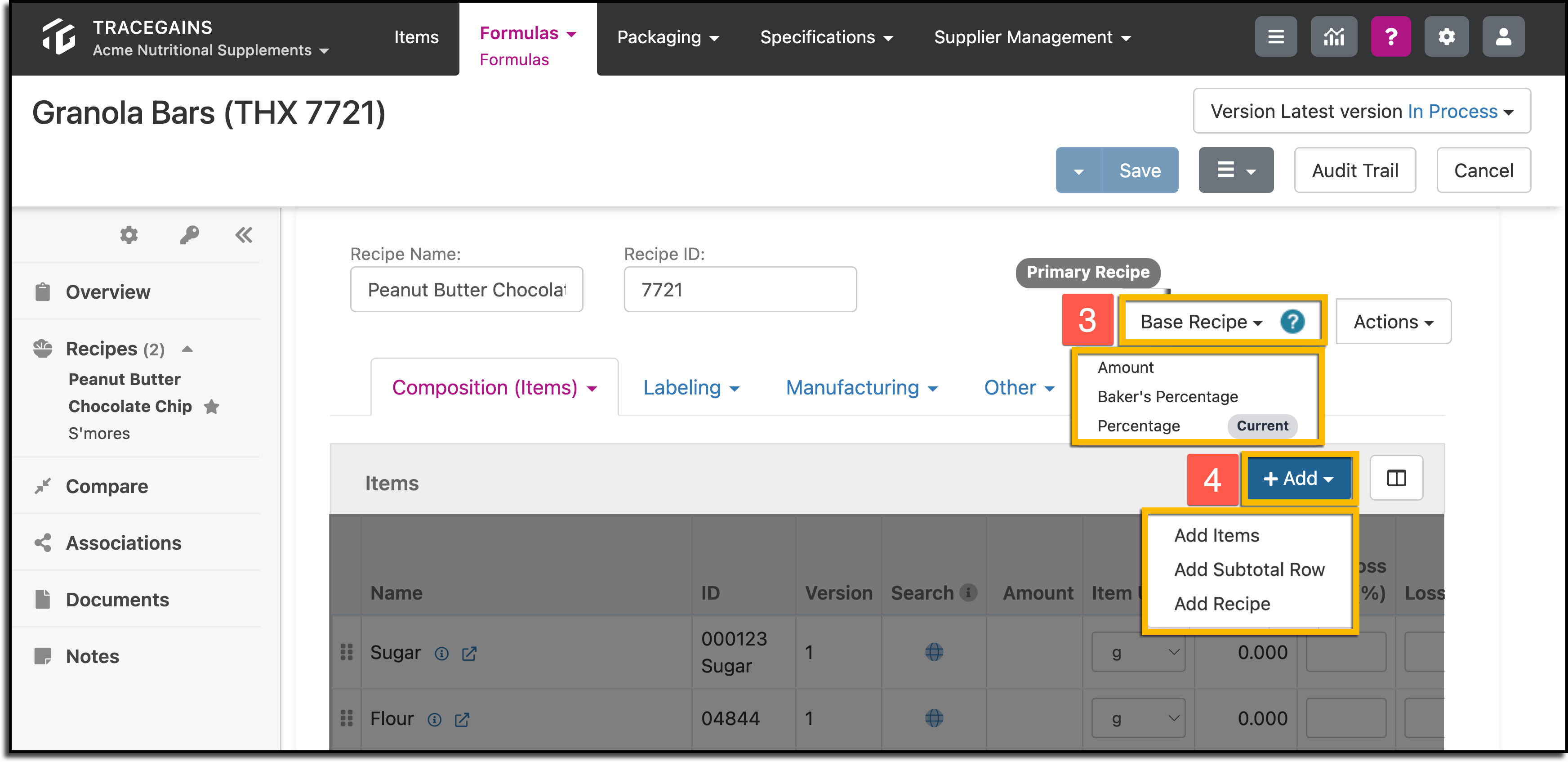The height and width of the screenshot is (762, 1568).
Task: Open the Supplier Management menu
Action: (1032, 37)
